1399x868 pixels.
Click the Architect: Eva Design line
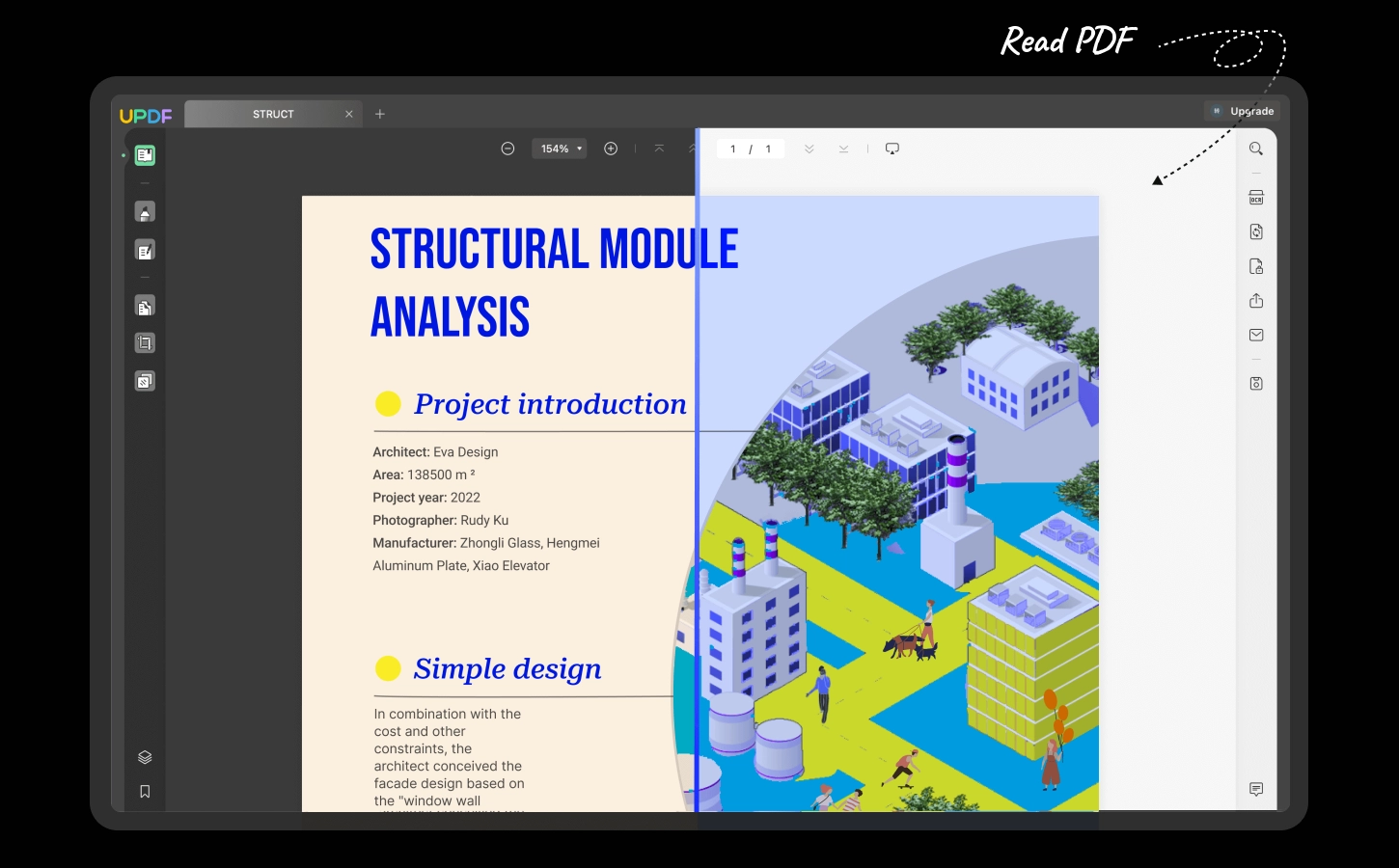436,452
